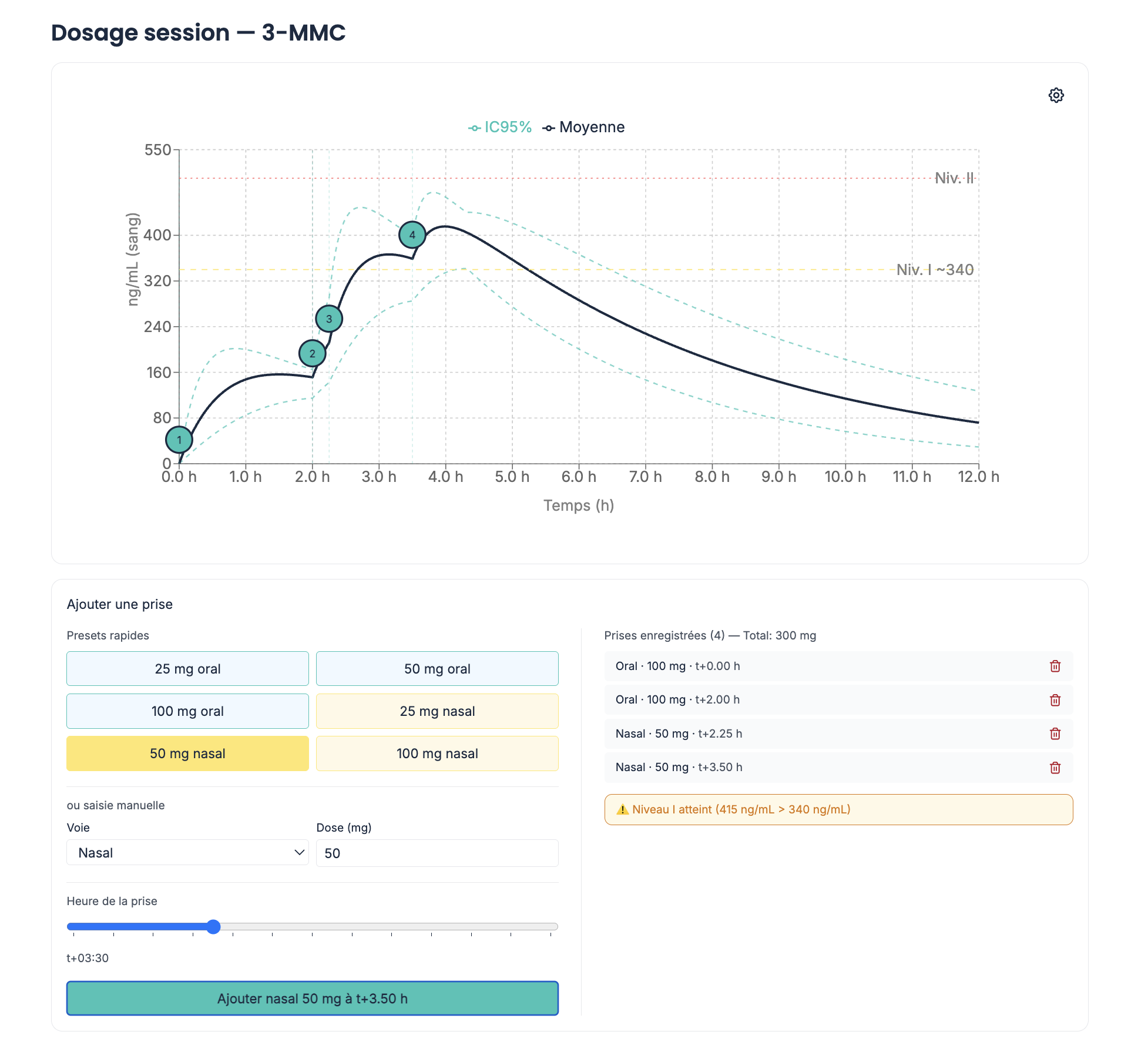Trash the Nasal 50 mg t+3.50 h dose
1148x1045 pixels.
coord(1055,768)
